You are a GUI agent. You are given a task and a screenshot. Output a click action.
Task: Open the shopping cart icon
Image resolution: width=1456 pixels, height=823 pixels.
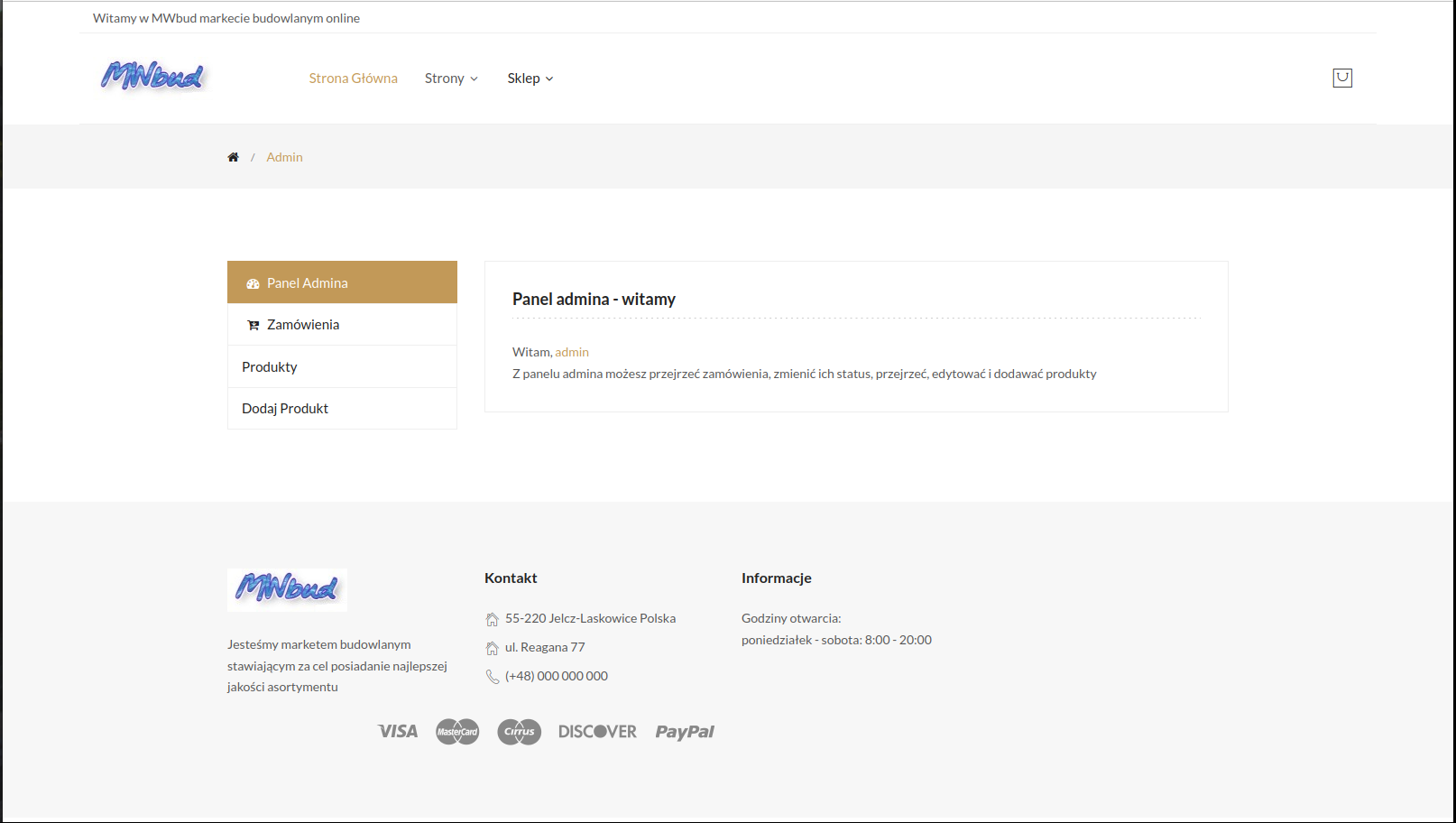(x=1342, y=78)
